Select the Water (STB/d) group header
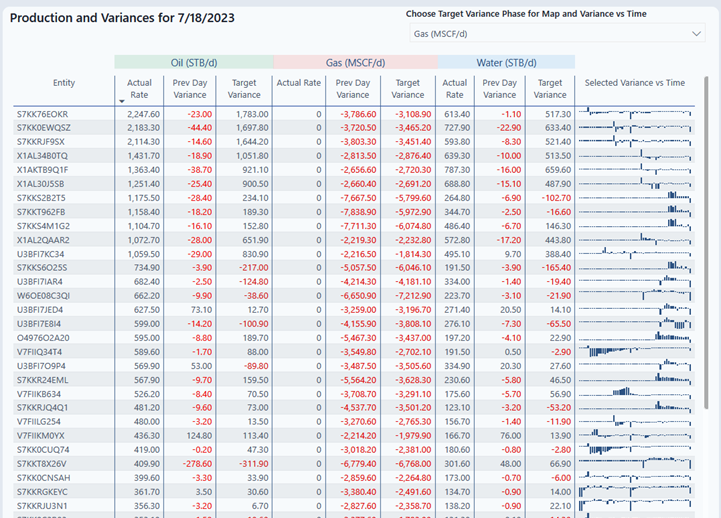 click(506, 63)
